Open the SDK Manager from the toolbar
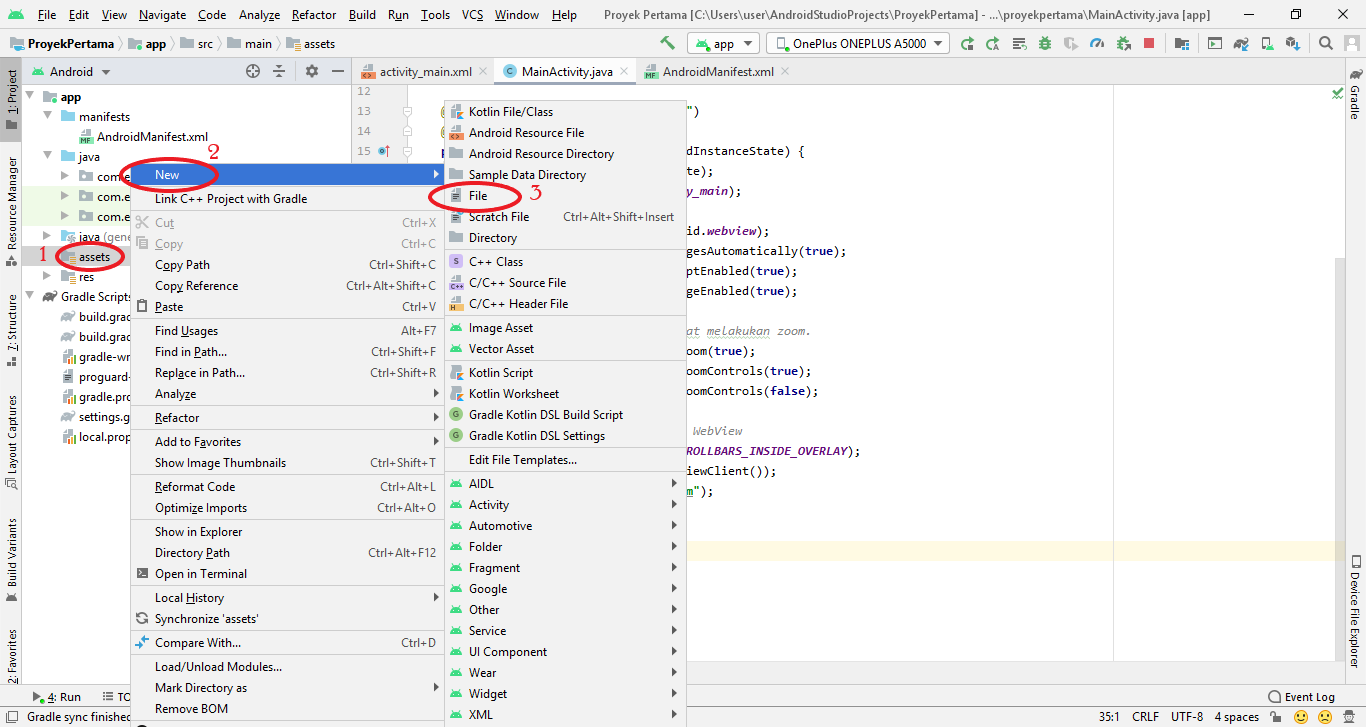 (x=1290, y=42)
